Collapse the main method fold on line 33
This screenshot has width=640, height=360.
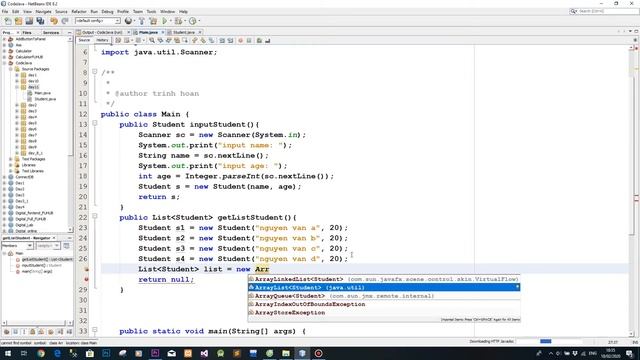click(x=95, y=329)
